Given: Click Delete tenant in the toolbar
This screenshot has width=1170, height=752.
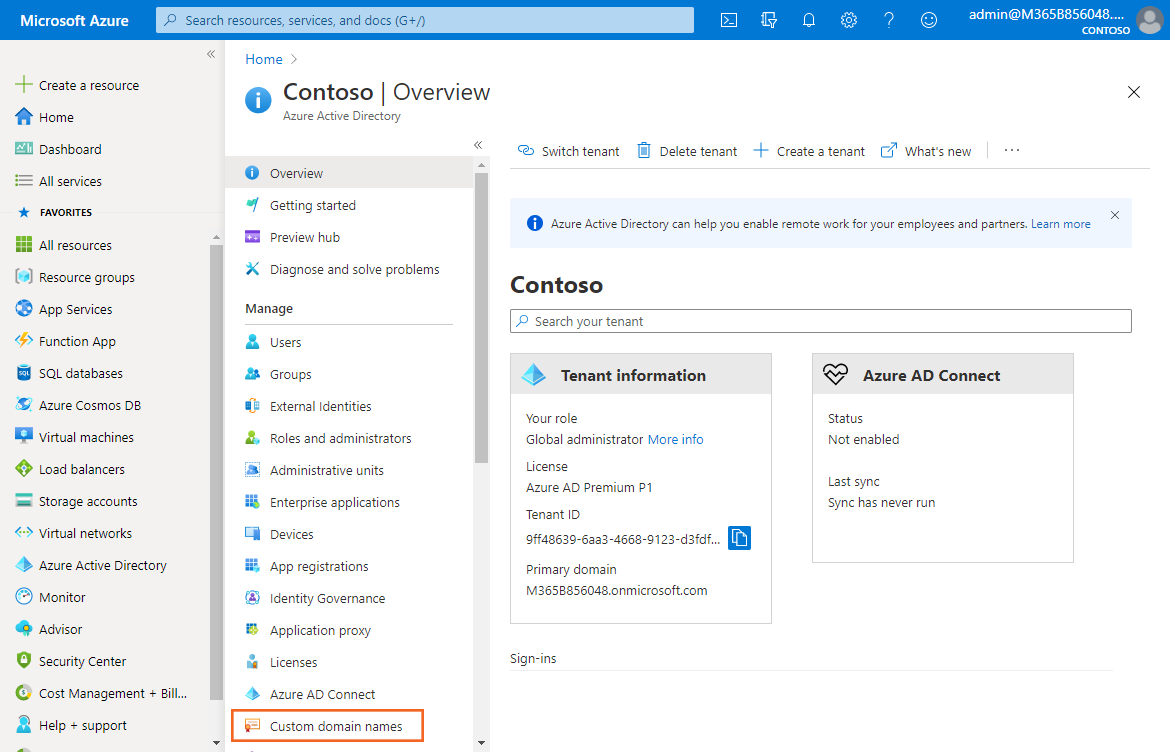Looking at the screenshot, I should point(687,151).
